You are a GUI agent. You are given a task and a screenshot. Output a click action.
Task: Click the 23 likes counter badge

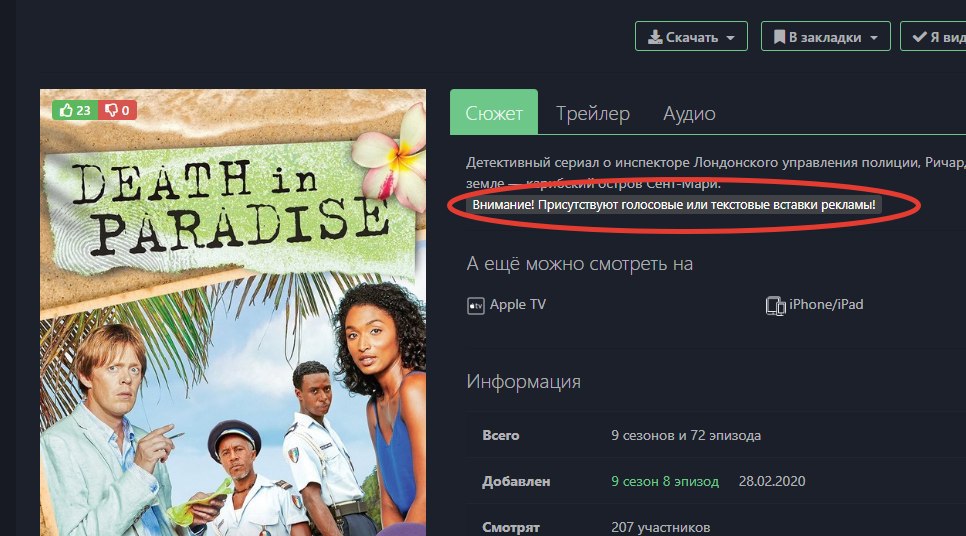[75, 110]
